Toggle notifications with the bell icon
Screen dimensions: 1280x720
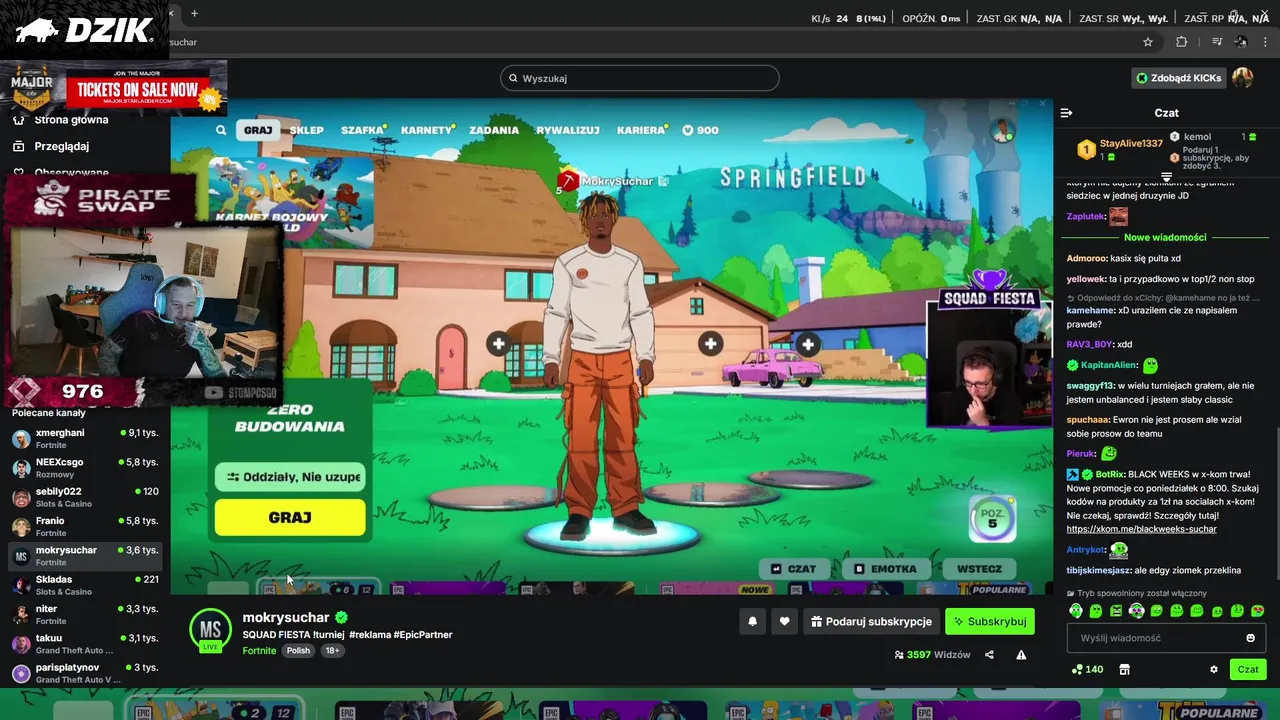[752, 621]
